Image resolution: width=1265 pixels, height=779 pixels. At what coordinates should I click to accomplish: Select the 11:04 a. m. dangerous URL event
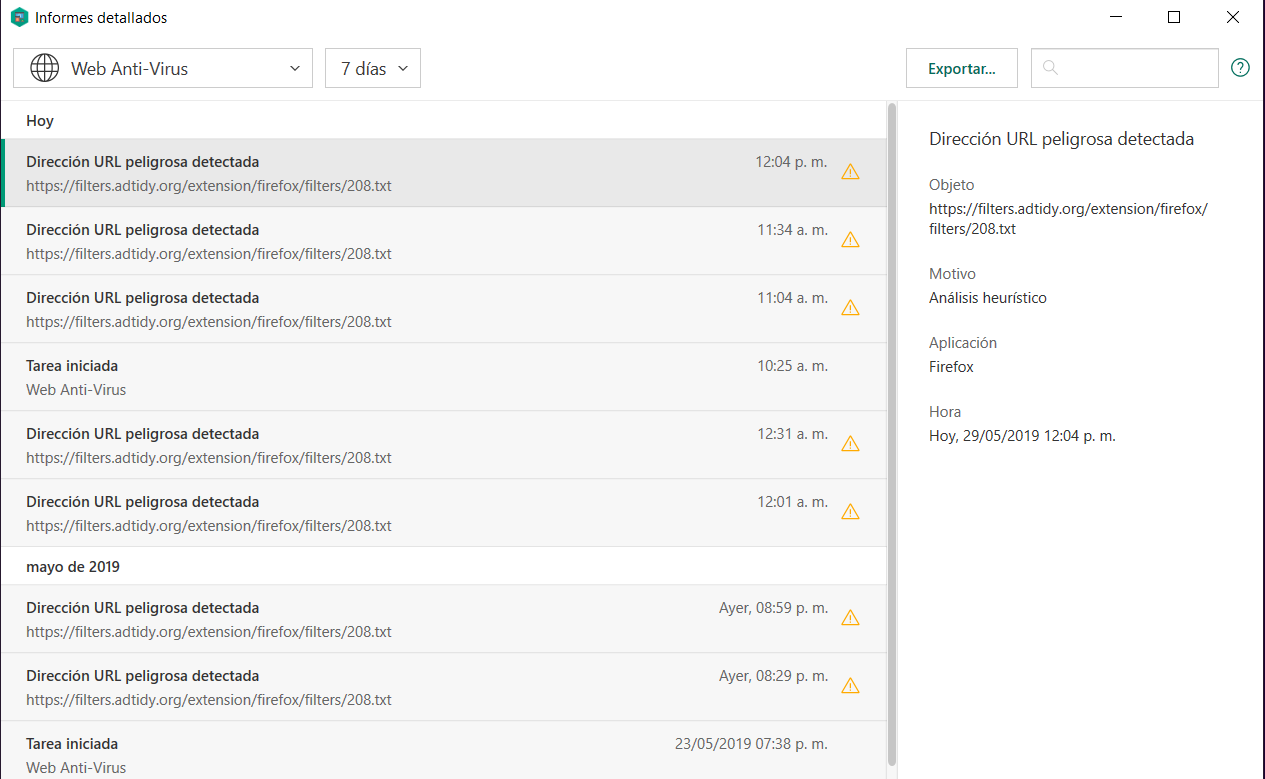(x=400, y=309)
